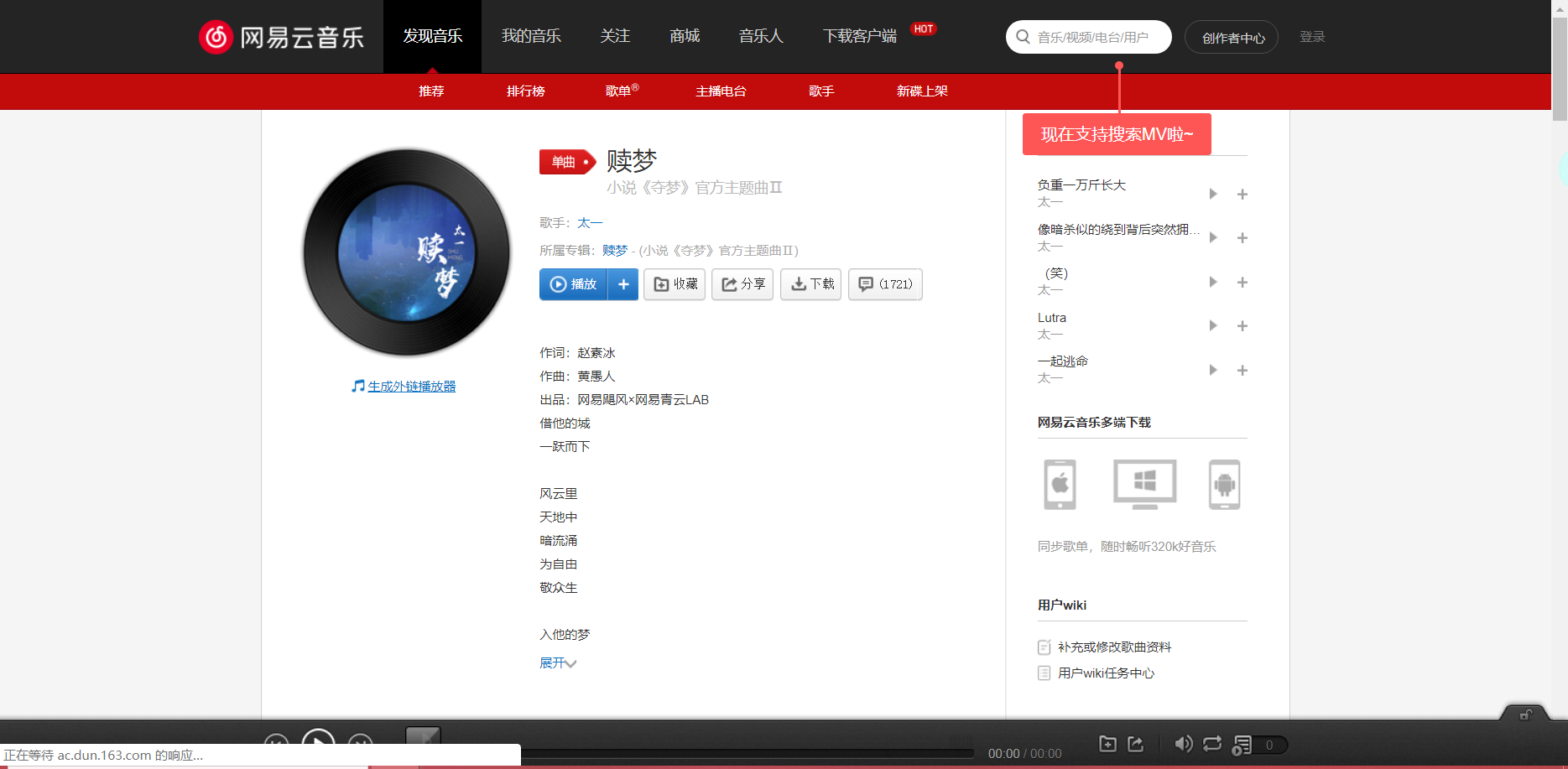Toggle loop playback mode in player bar
Image resolution: width=1568 pixels, height=769 pixels.
tap(1211, 744)
